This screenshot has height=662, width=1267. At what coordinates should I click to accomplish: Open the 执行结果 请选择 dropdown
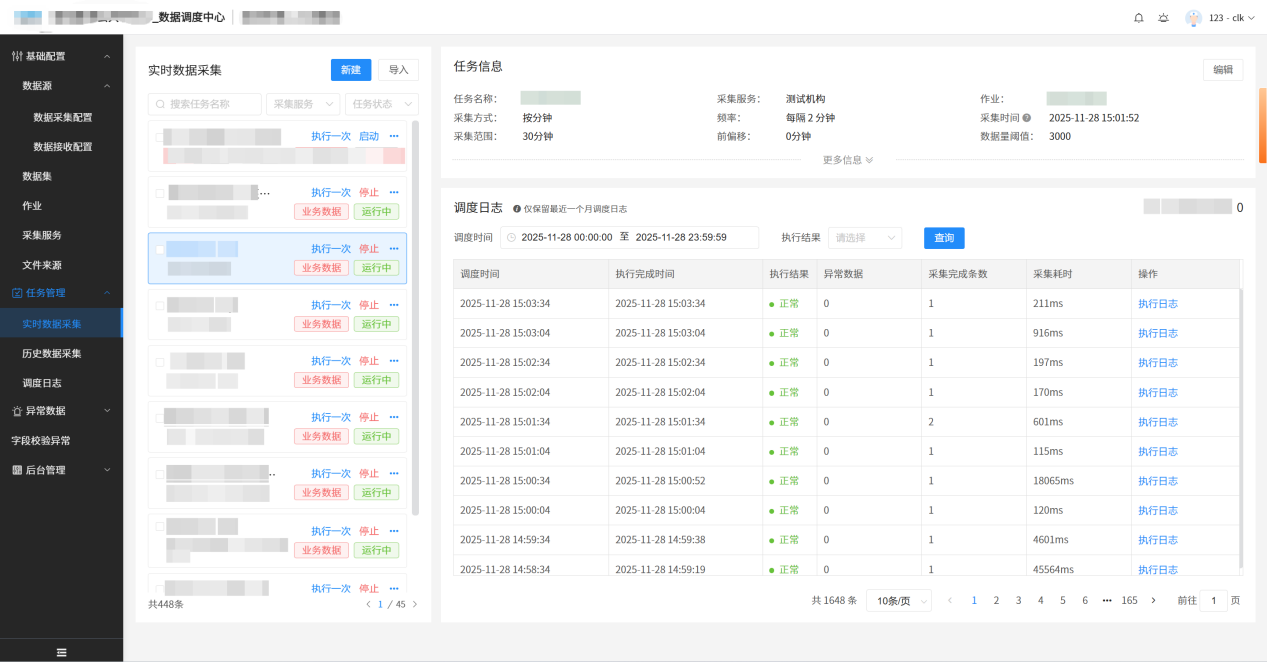coord(864,238)
